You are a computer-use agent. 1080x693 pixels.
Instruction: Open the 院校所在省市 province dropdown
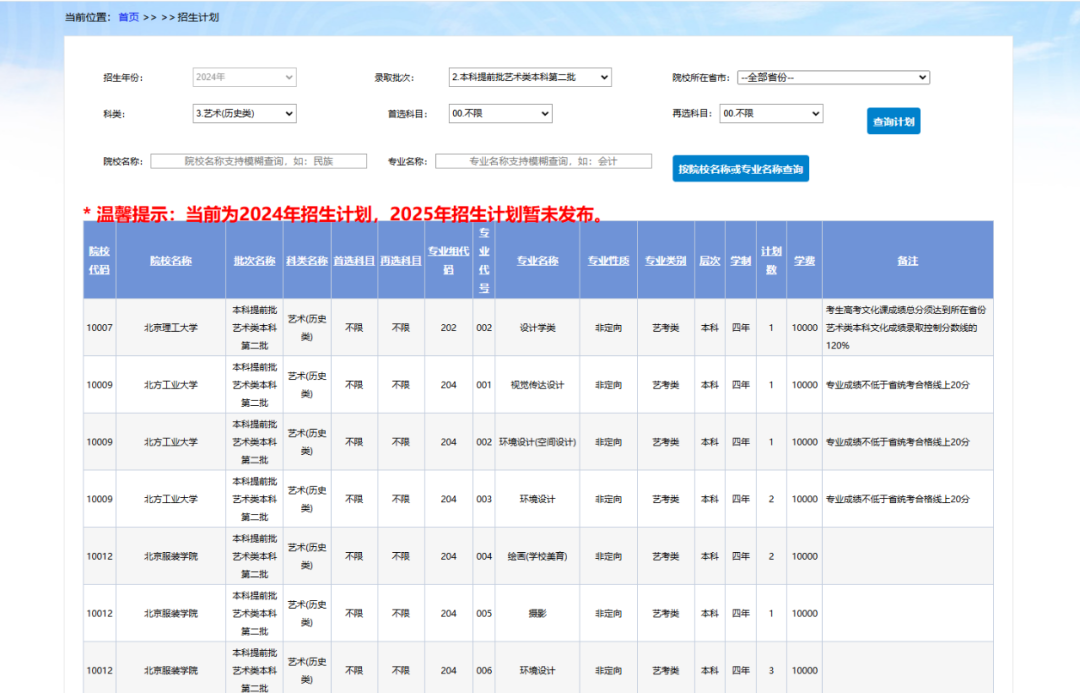pos(833,77)
